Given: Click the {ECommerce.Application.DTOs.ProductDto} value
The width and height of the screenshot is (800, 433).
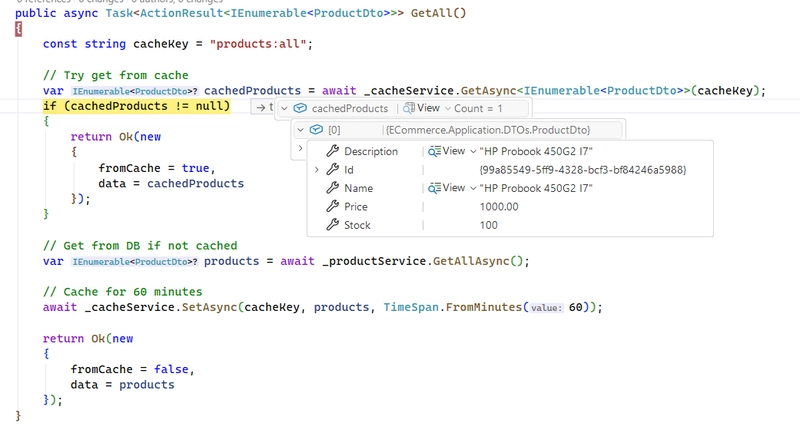Looking at the screenshot, I should point(488,130).
